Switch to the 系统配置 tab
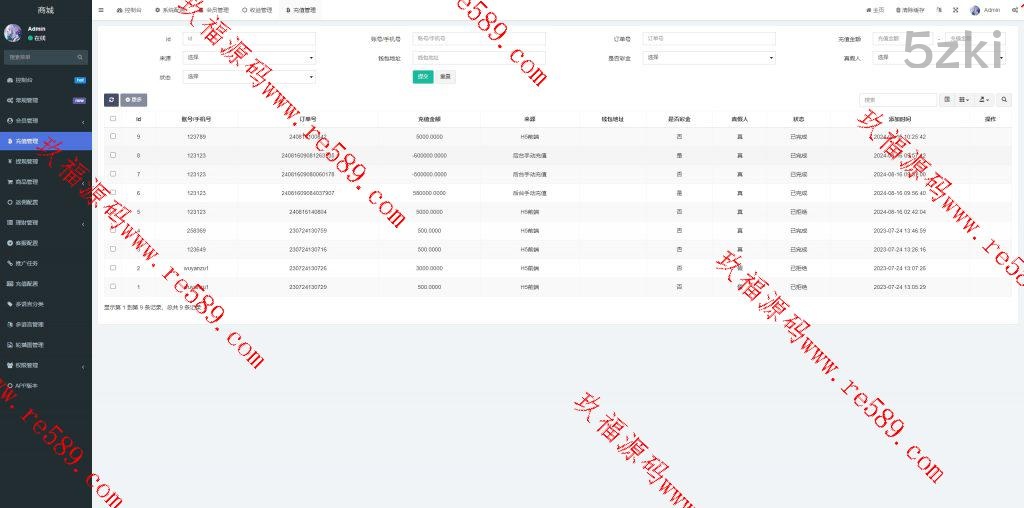 pos(168,10)
